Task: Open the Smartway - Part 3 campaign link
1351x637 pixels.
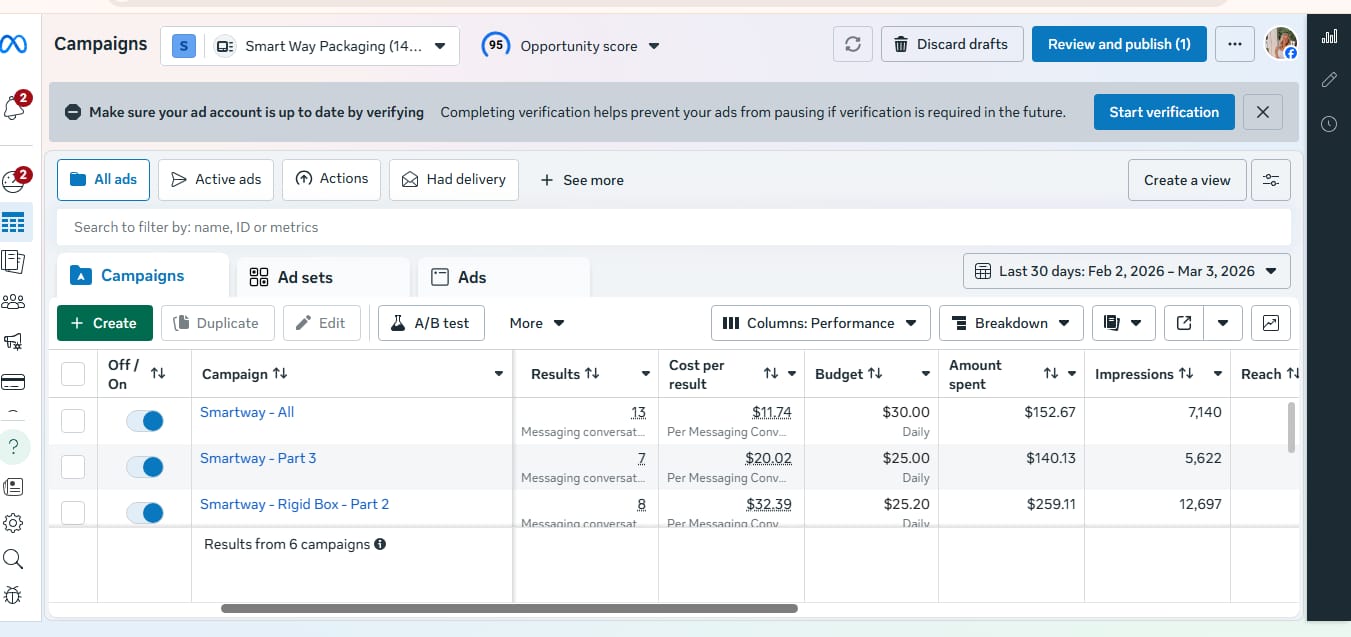Action: pyautogui.click(x=258, y=458)
